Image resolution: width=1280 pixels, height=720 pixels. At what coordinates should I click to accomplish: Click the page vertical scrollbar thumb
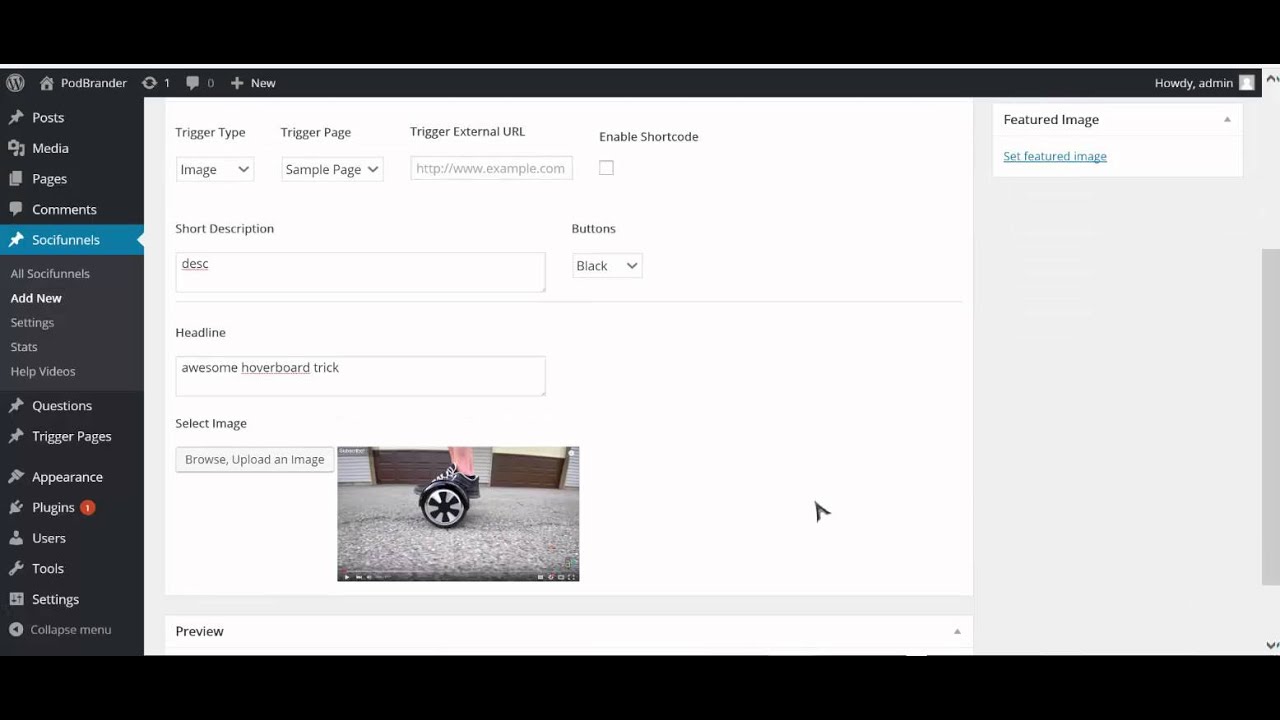pos(1271,416)
